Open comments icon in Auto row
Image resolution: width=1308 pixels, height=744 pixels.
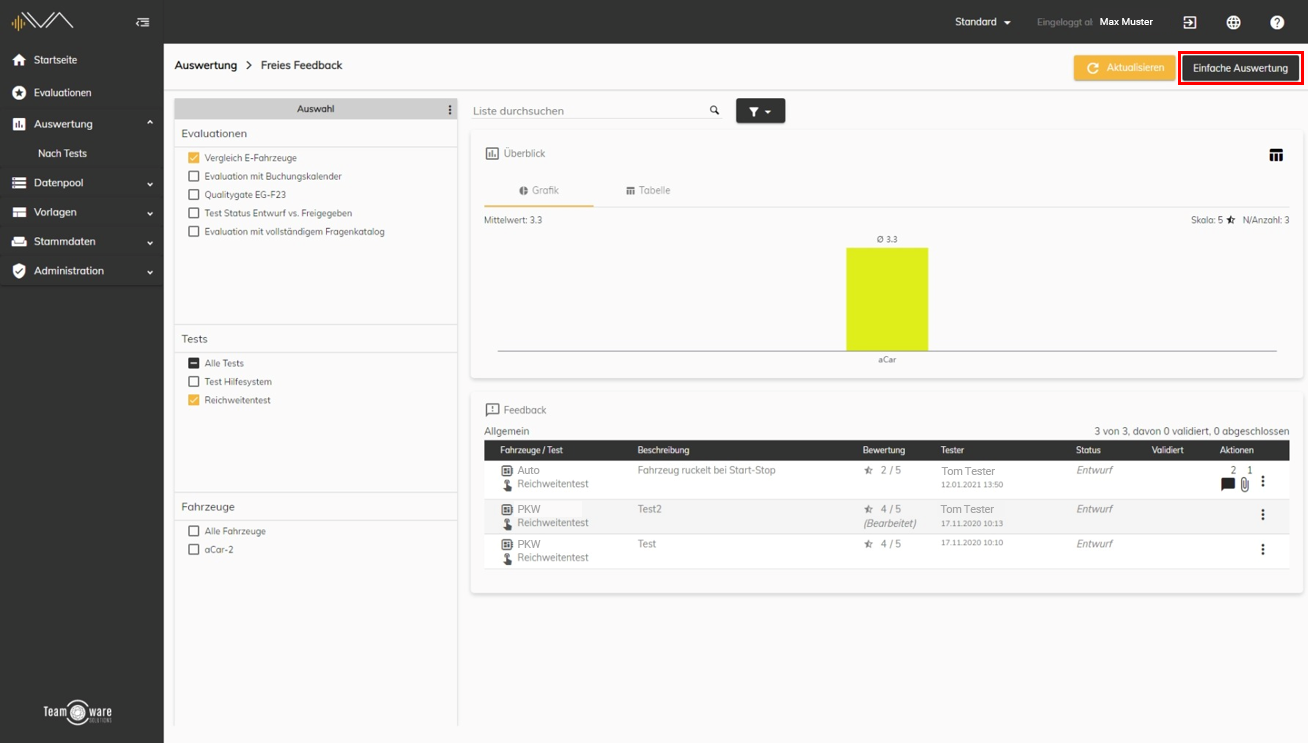click(x=1228, y=485)
